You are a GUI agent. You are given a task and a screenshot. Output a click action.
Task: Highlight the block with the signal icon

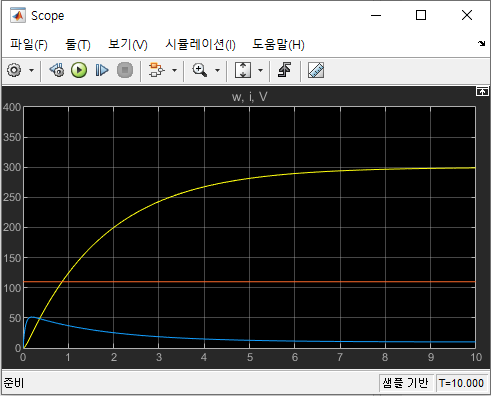156,70
